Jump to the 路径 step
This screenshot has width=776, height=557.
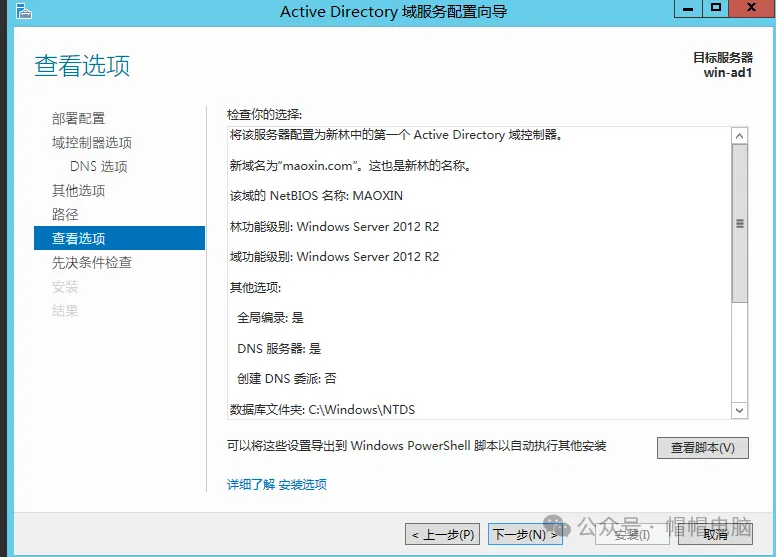tap(65, 214)
